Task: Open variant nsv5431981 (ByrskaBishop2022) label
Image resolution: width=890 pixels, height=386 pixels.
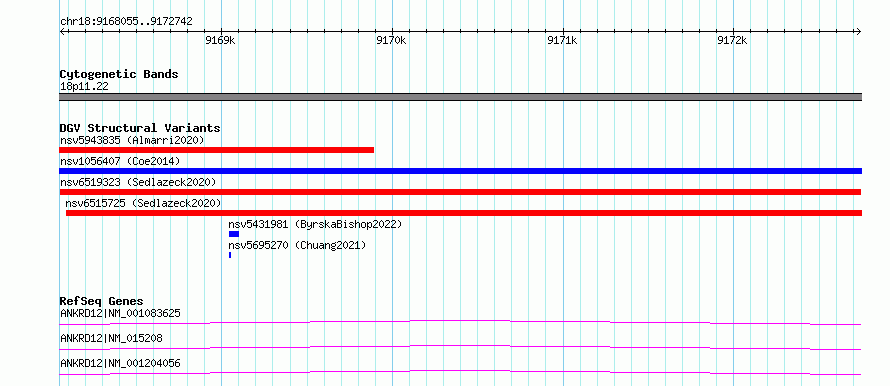Action: pos(315,224)
